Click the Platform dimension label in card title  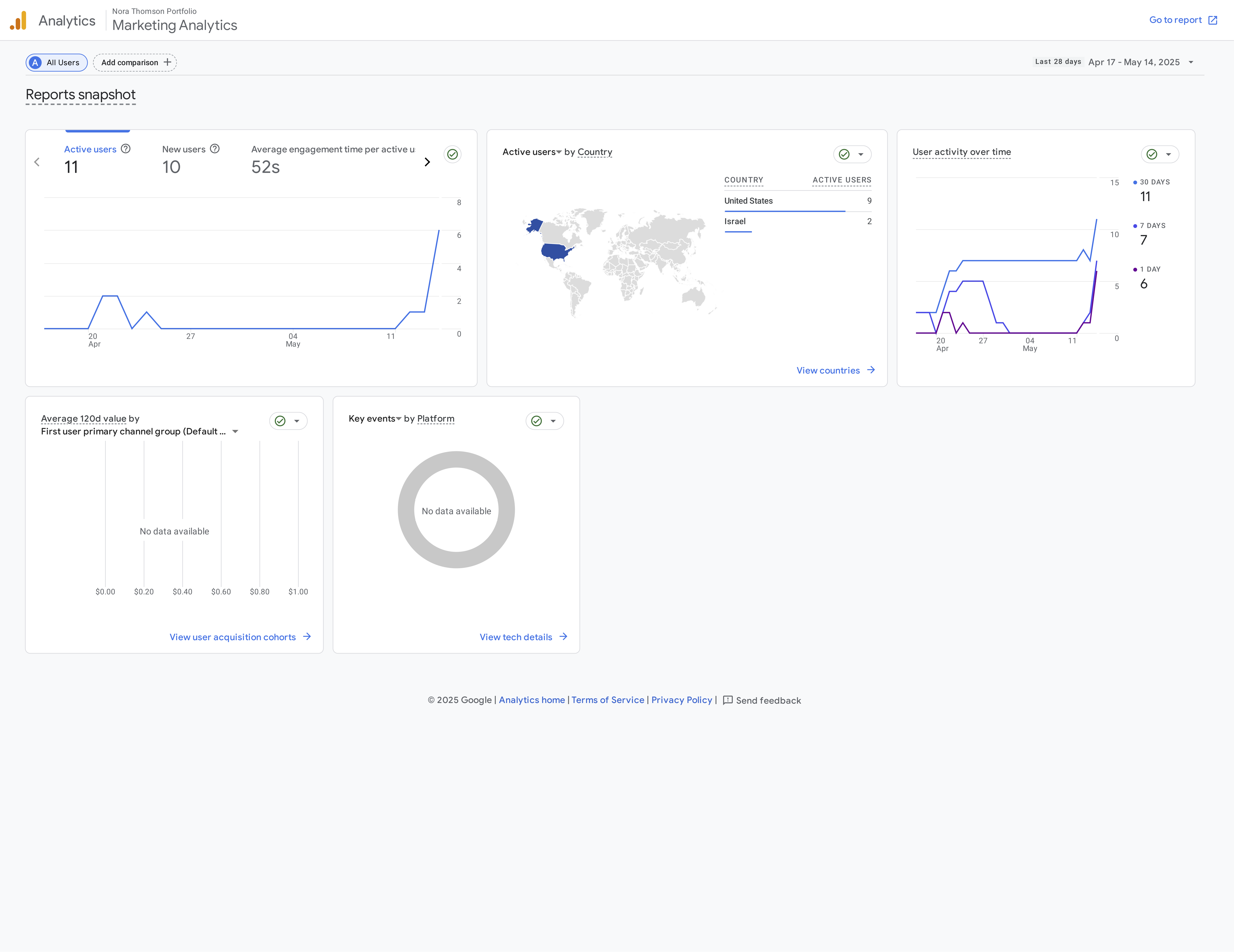436,419
